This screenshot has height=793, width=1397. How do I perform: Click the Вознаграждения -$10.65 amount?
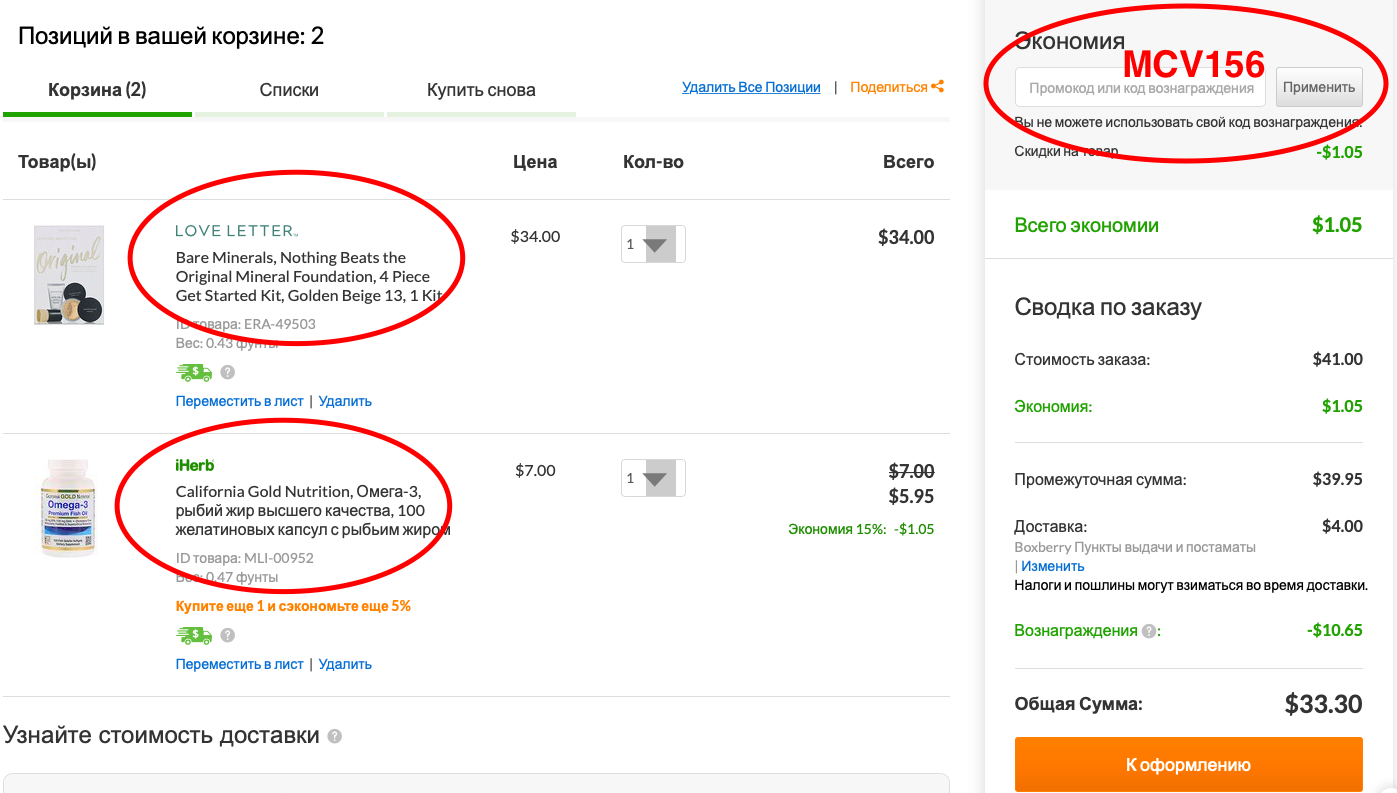click(x=1334, y=631)
